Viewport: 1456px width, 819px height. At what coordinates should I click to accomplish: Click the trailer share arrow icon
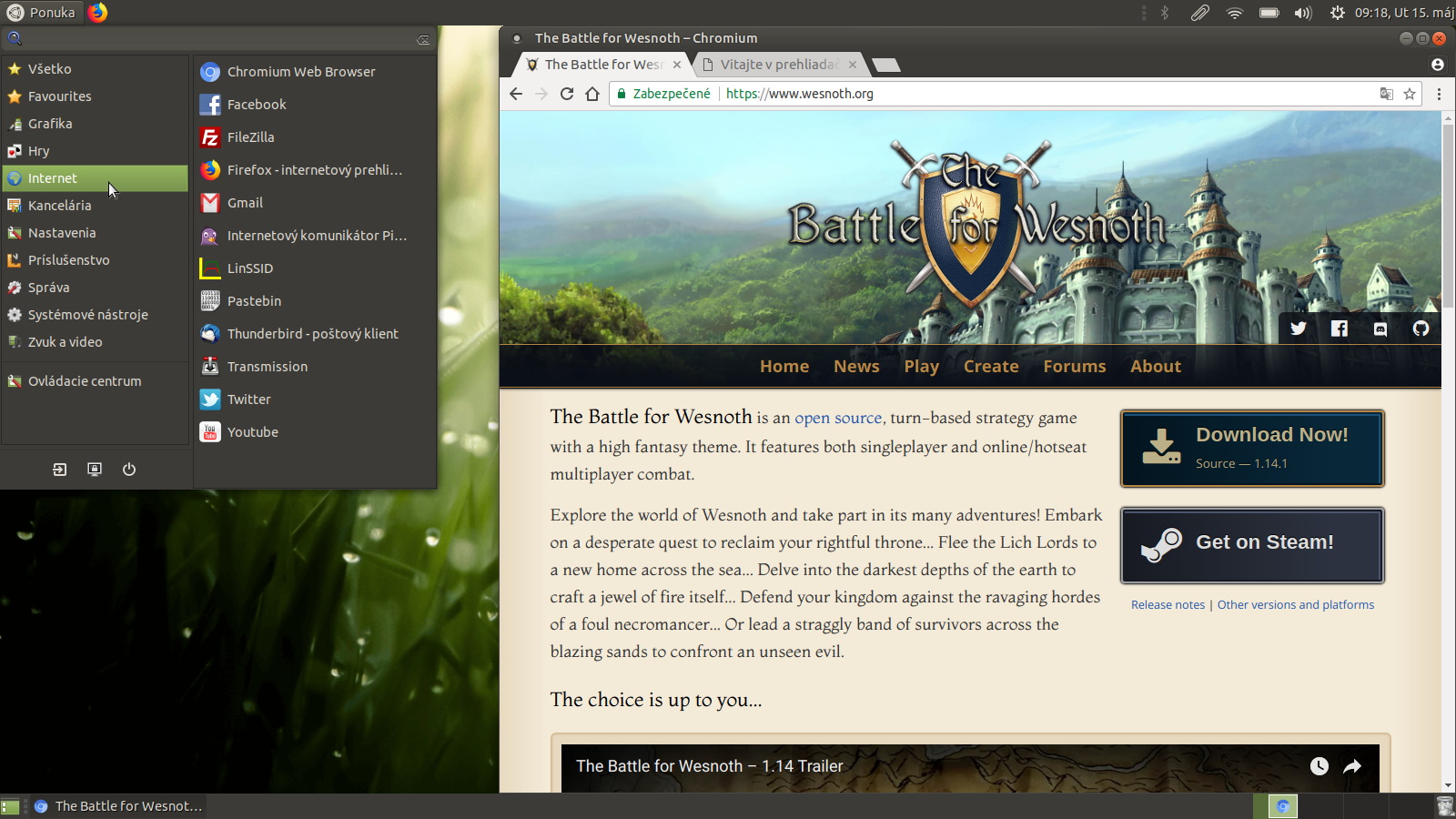point(1352,766)
